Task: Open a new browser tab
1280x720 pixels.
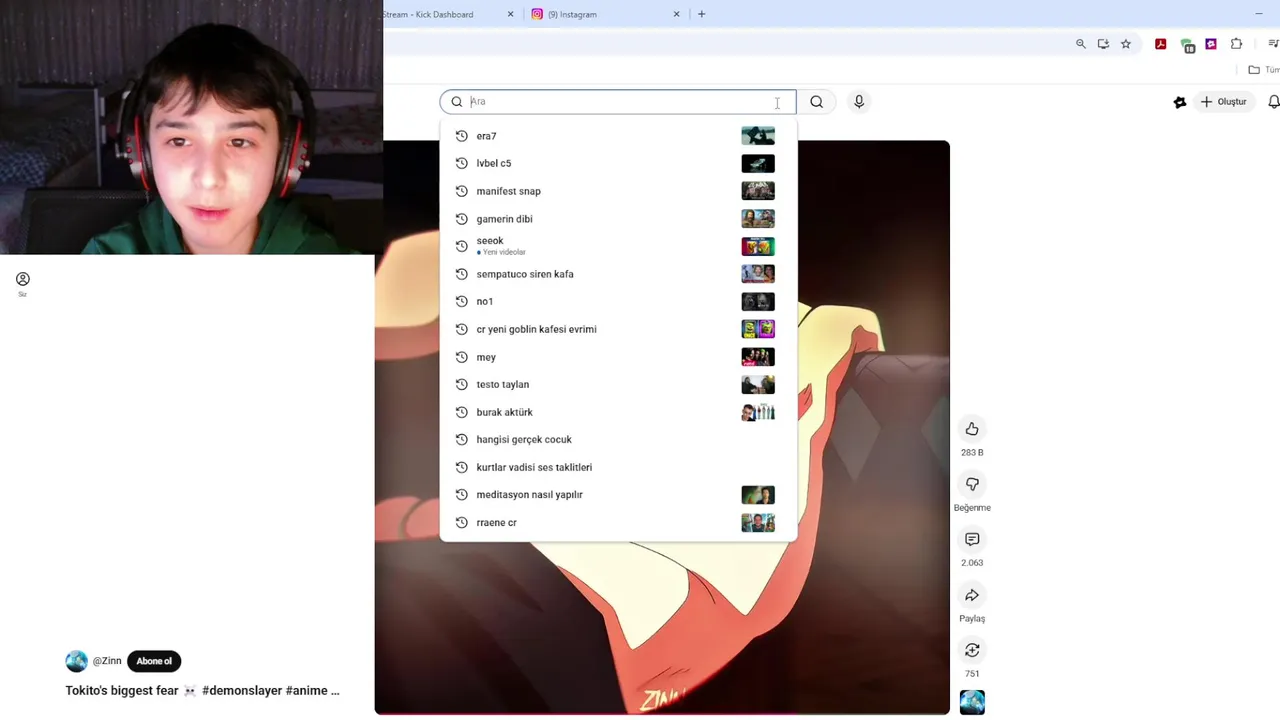Action: click(701, 14)
